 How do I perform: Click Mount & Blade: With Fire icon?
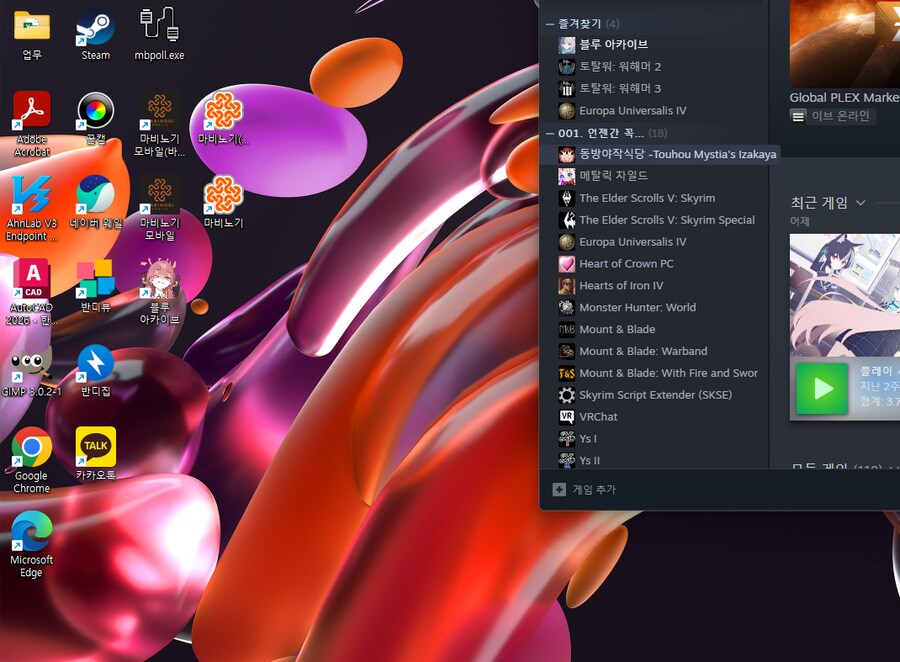pos(567,373)
